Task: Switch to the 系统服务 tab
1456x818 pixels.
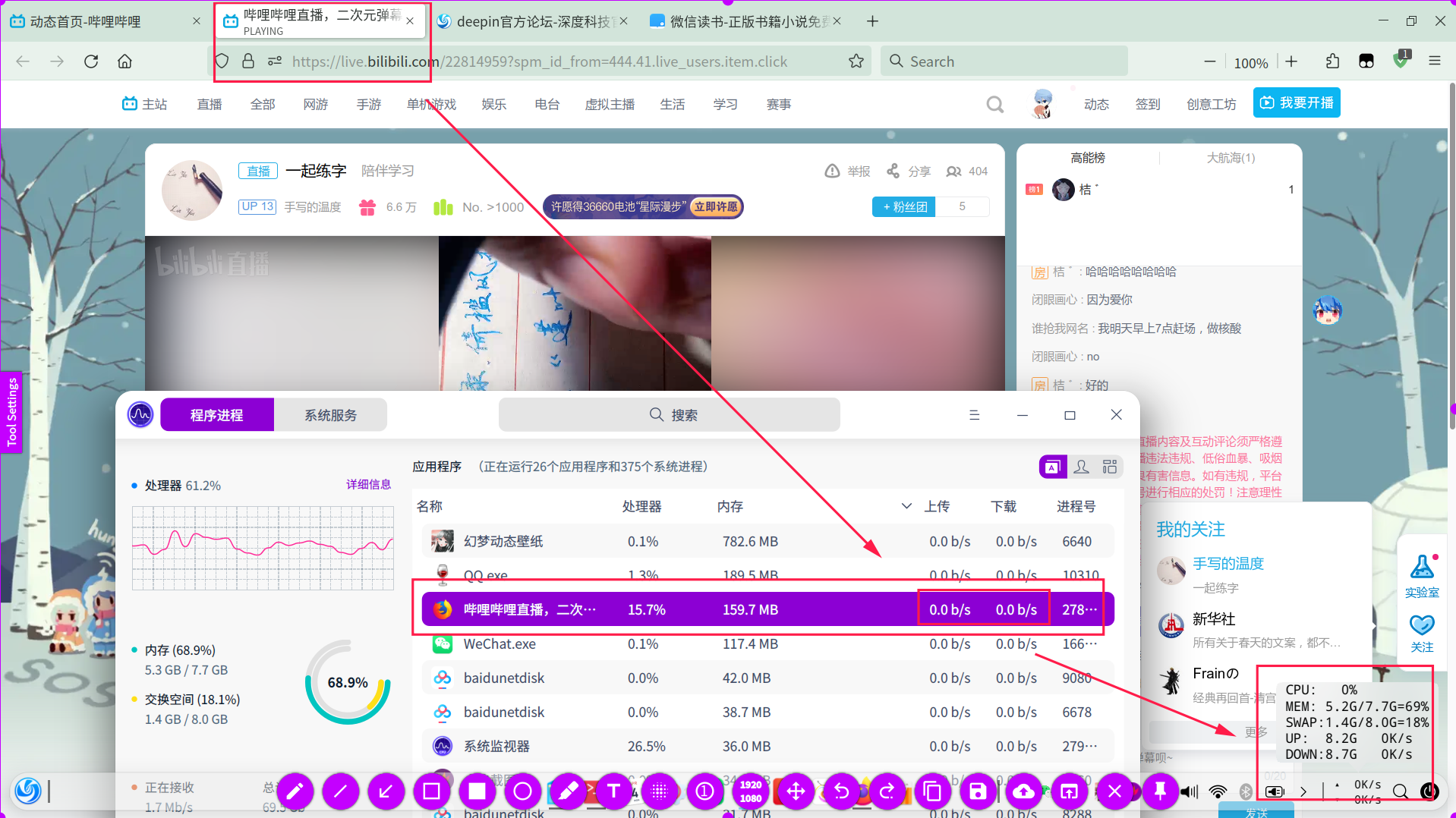Action: pyautogui.click(x=330, y=415)
